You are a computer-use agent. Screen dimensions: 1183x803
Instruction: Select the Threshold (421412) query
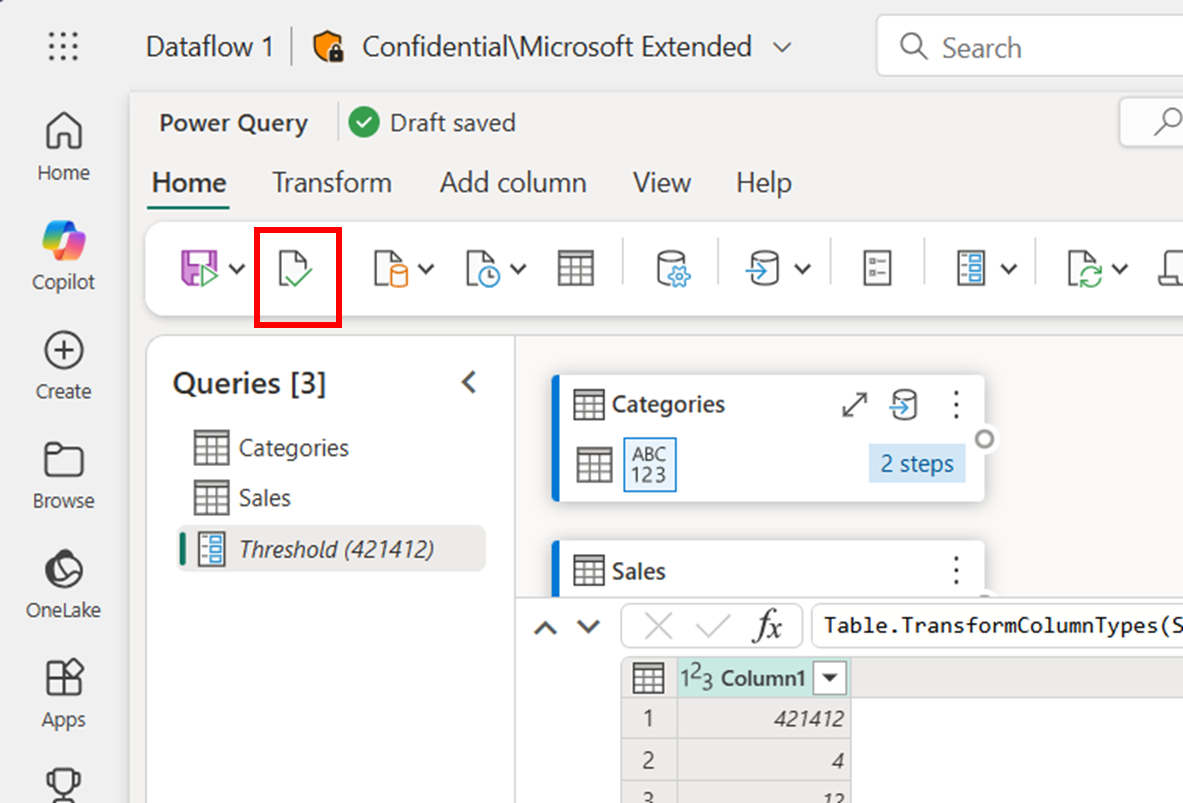[x=332, y=549]
